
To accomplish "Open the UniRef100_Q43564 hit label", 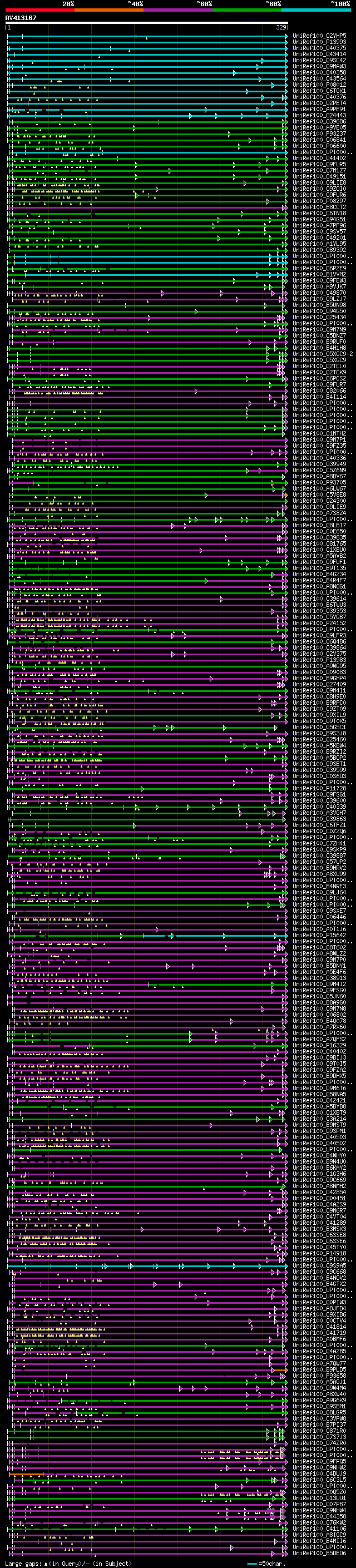I will click(x=319, y=78).
